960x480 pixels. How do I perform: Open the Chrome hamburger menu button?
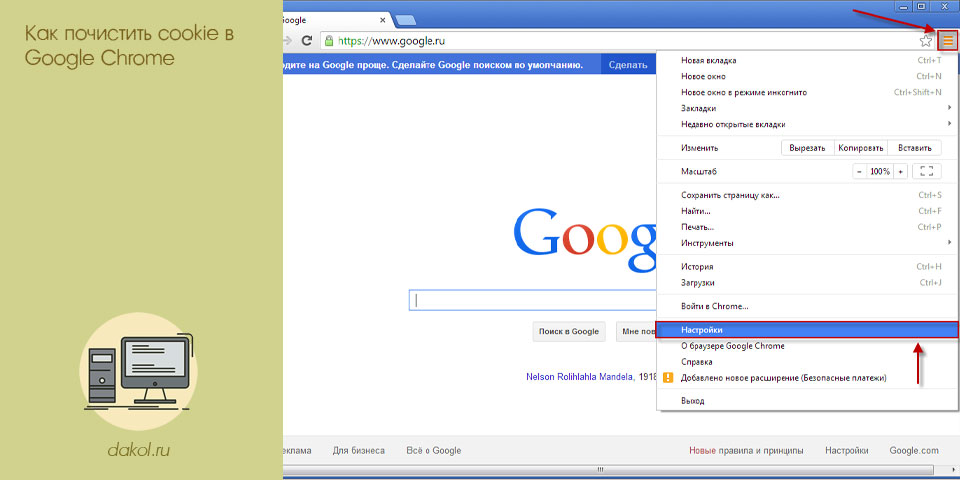click(x=948, y=41)
